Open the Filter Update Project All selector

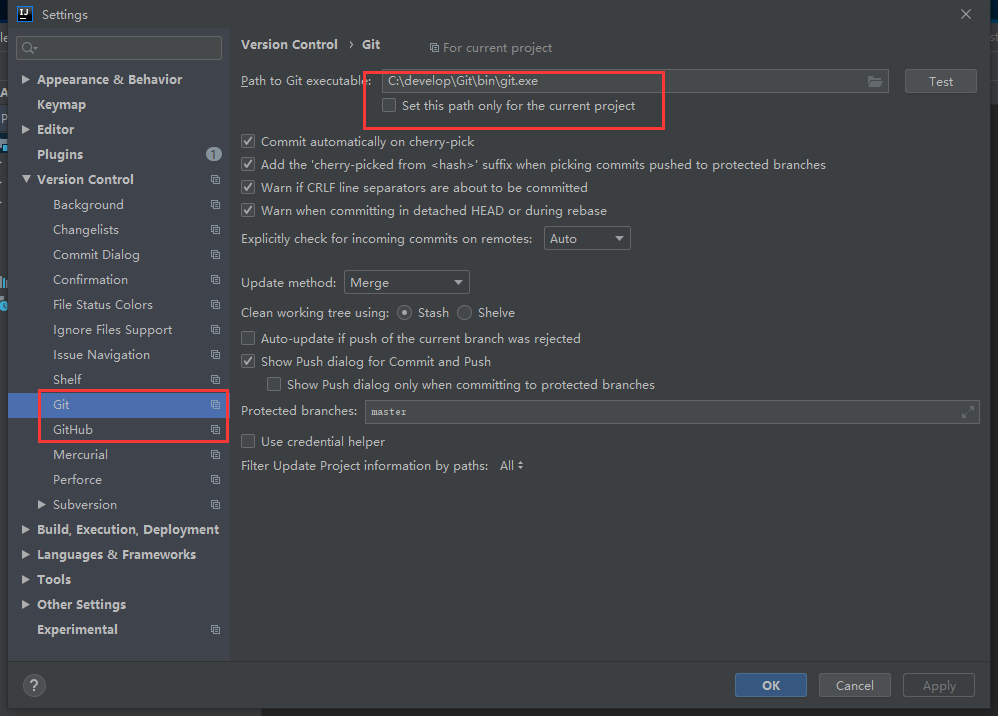point(511,466)
